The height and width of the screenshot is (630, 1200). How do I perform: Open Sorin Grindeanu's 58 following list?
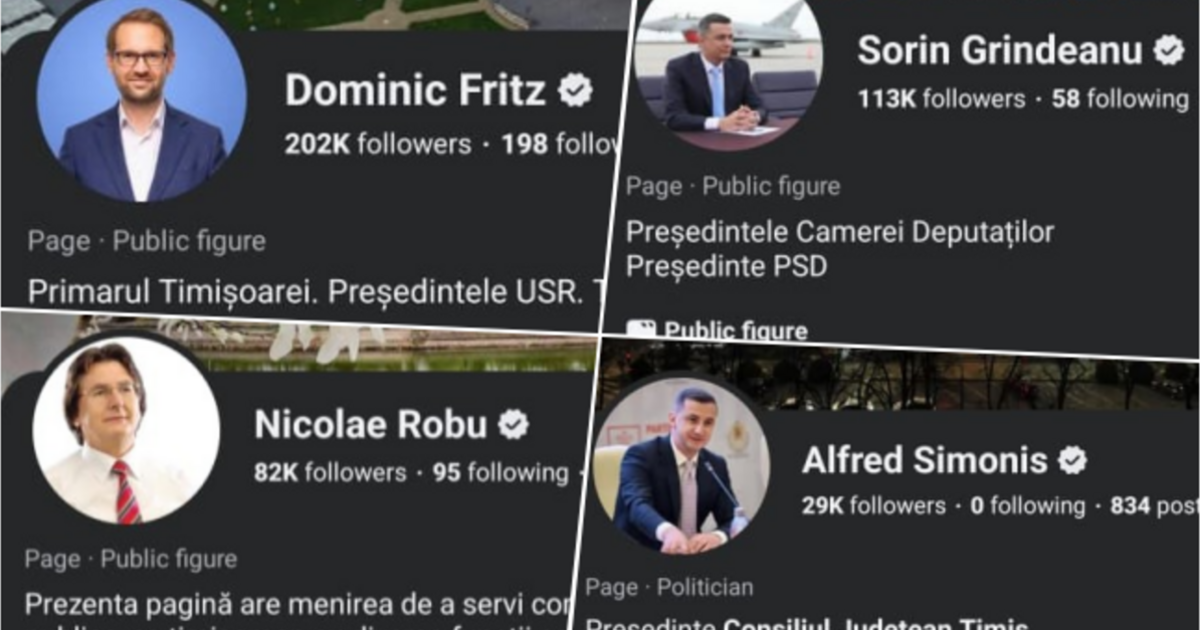(1119, 99)
